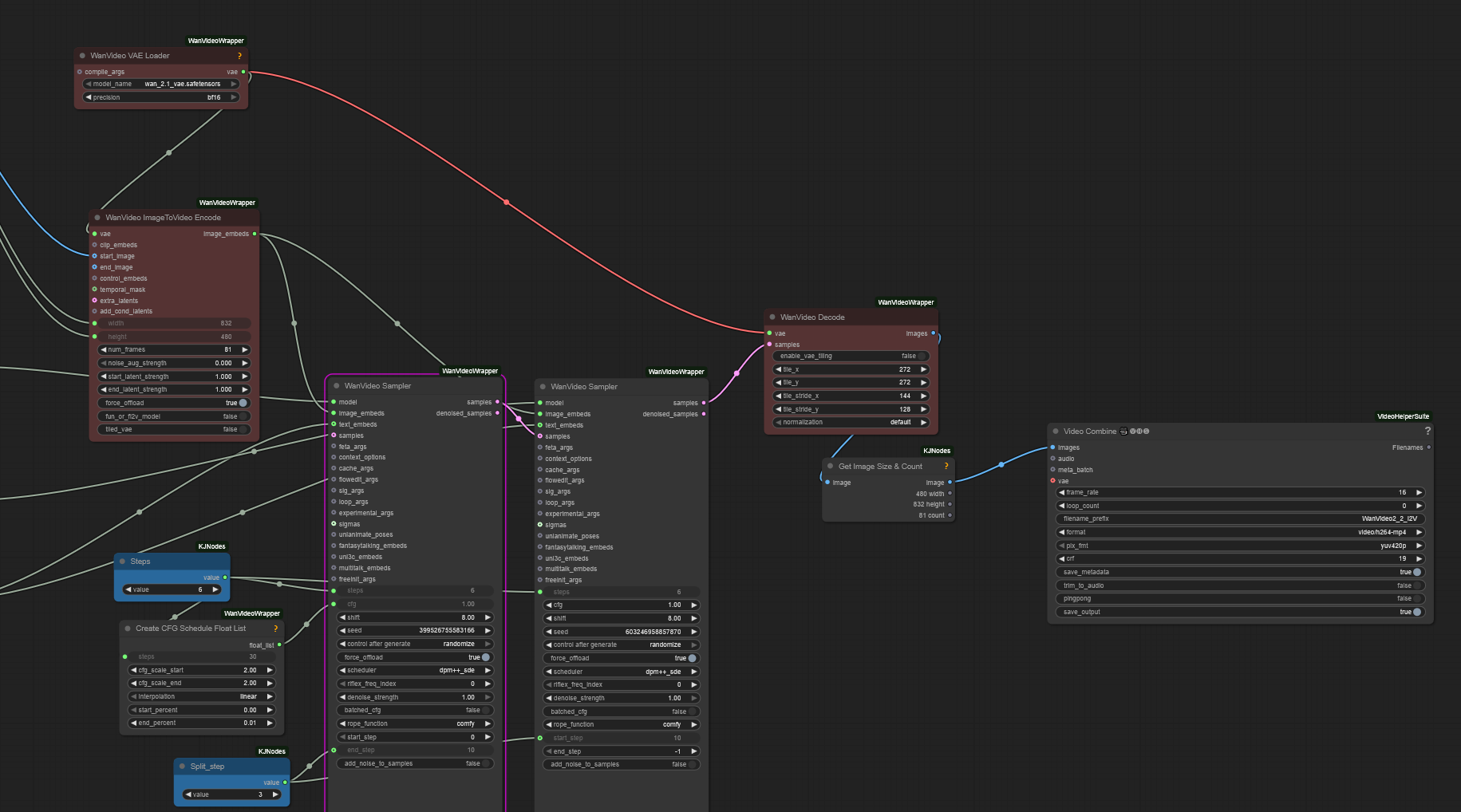1461x812 pixels.
Task: Click WanVideoWrapper badge above WanVideo Decode
Action: tap(906, 302)
